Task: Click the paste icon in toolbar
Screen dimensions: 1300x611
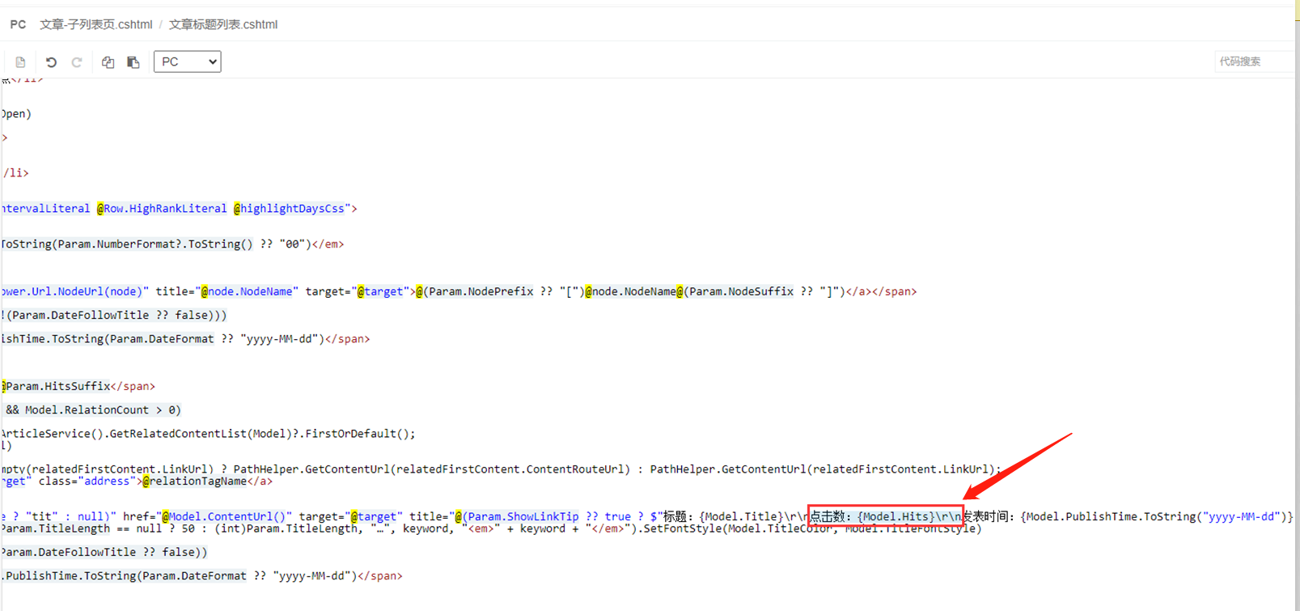Action: tap(133, 62)
